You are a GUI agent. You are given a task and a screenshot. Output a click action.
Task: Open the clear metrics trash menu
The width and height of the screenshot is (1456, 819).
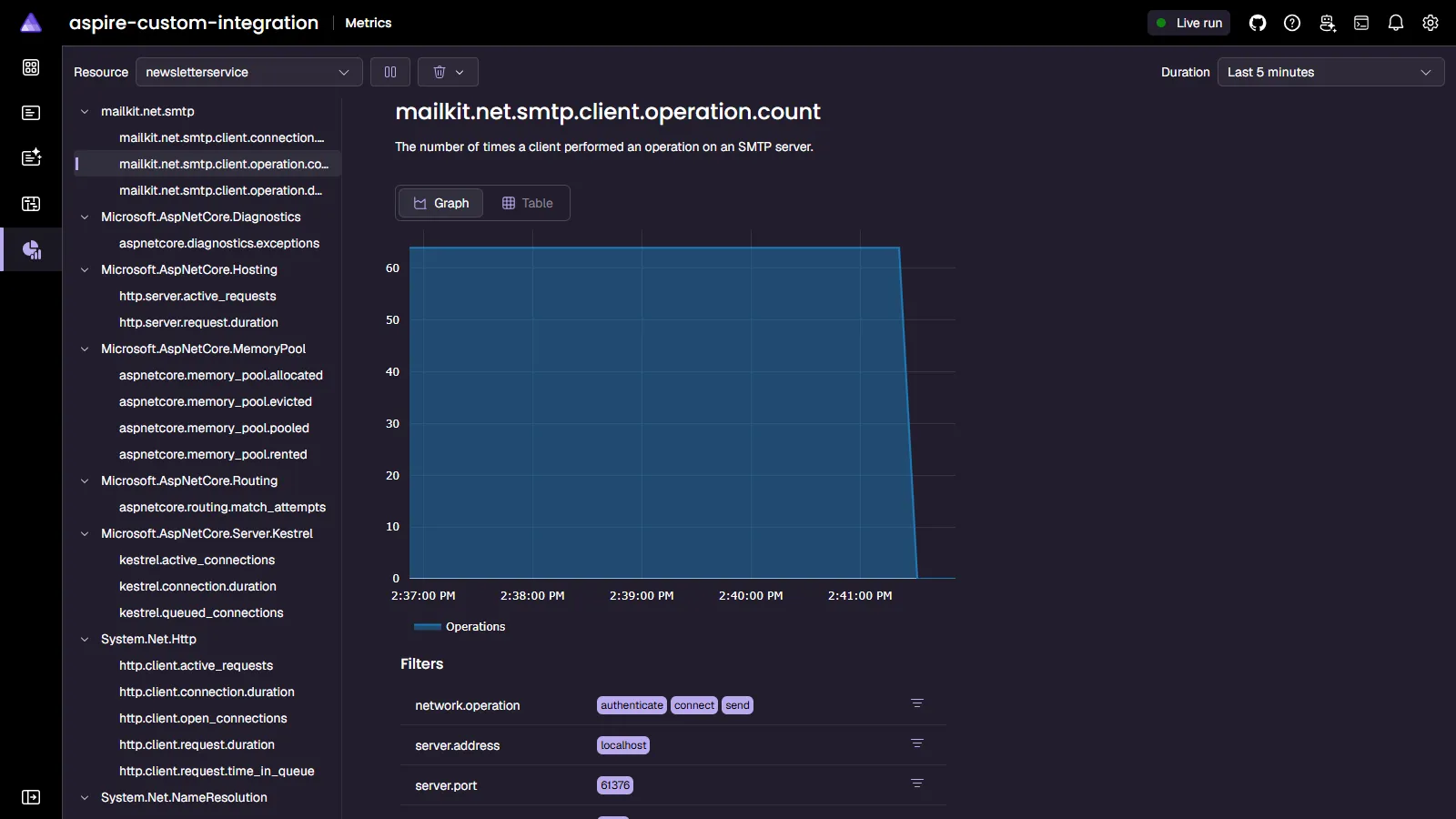(x=448, y=72)
